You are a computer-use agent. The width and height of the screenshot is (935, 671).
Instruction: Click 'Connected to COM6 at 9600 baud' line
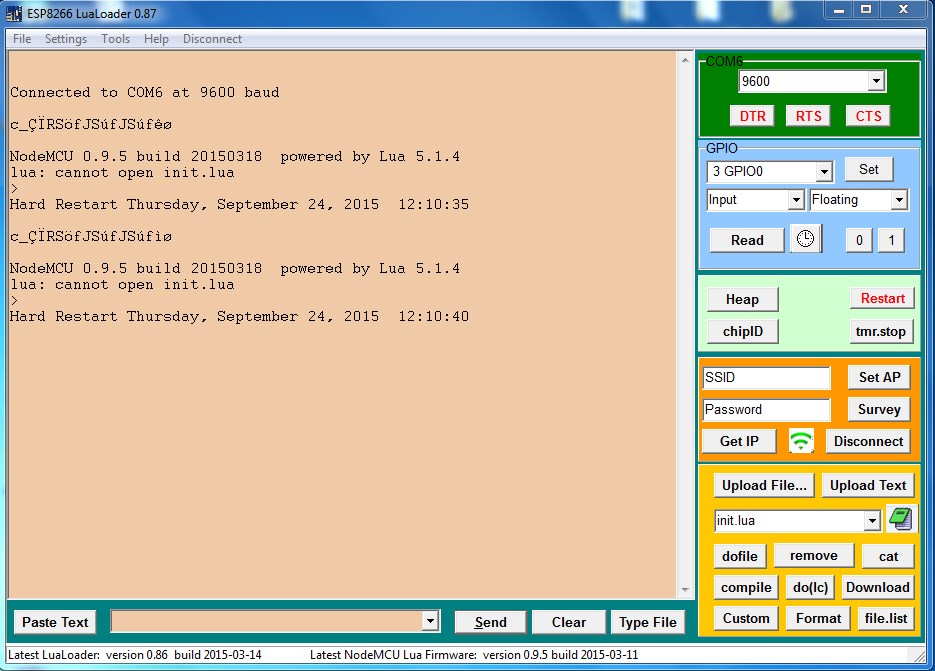coord(144,92)
